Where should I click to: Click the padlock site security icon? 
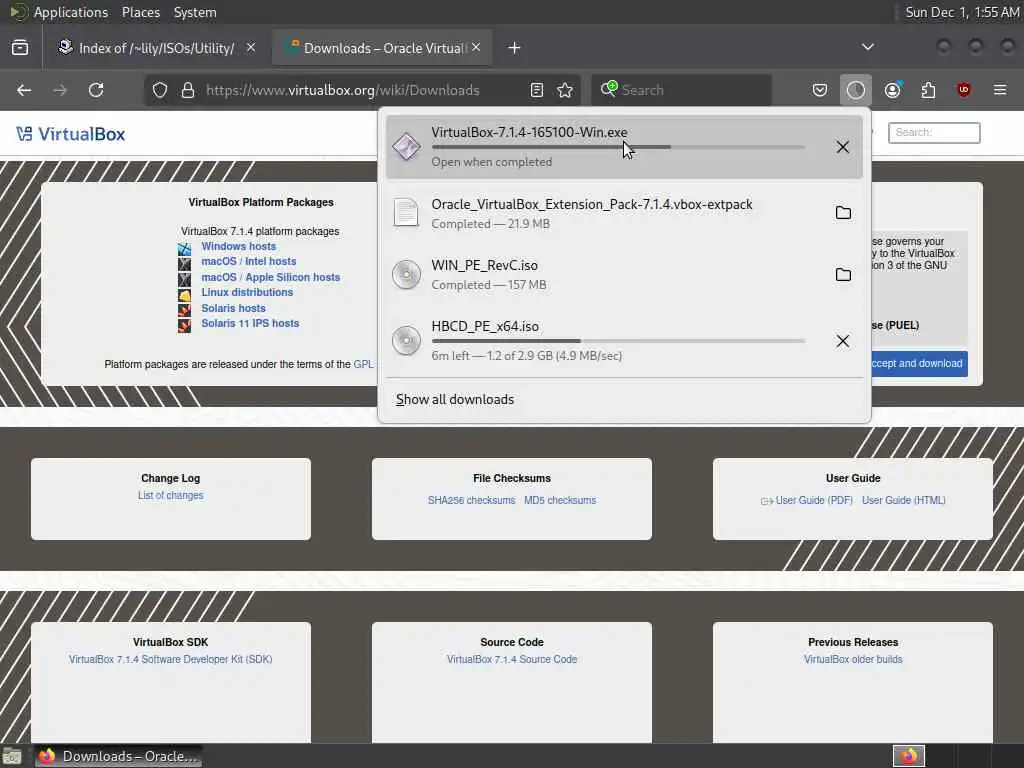pos(188,90)
